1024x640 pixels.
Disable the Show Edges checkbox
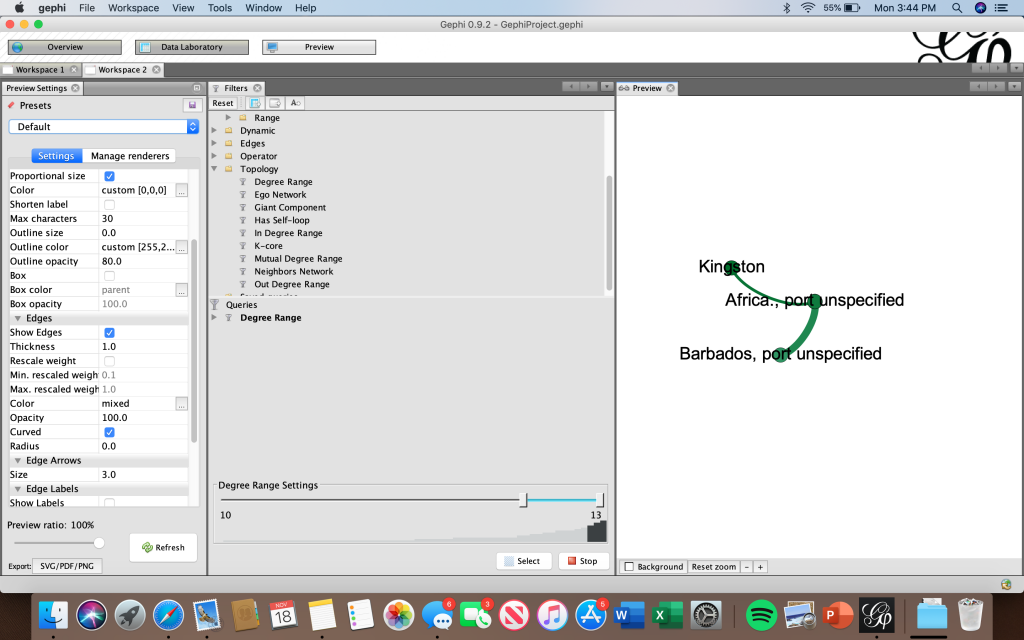pyautogui.click(x=109, y=333)
